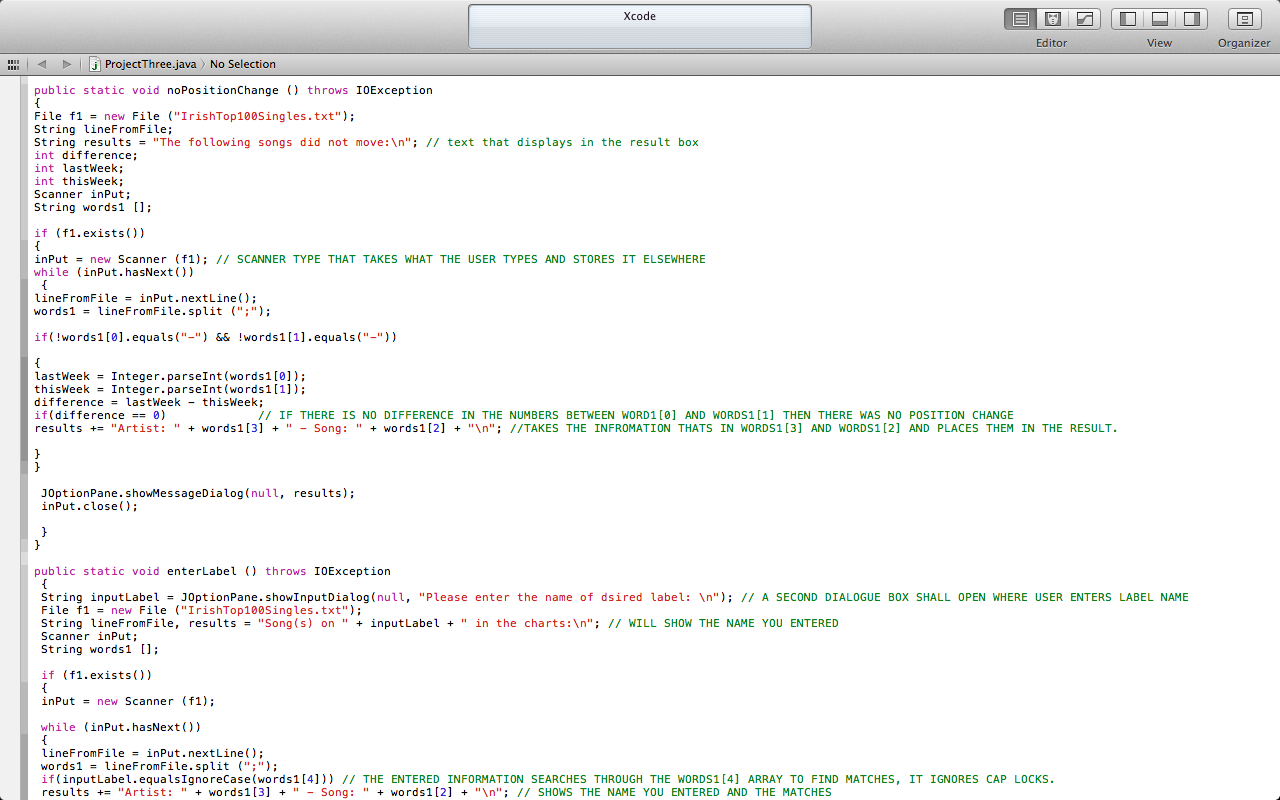The image size is (1280, 800).
Task: Open the related files grid menu
Action: (13, 64)
